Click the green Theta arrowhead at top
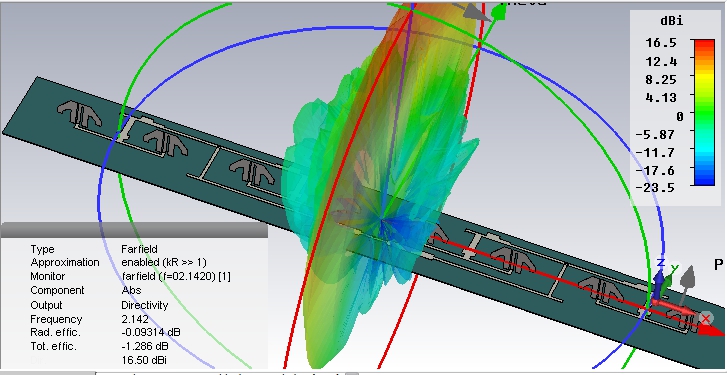Screen dimensions: 727x375 498,13
